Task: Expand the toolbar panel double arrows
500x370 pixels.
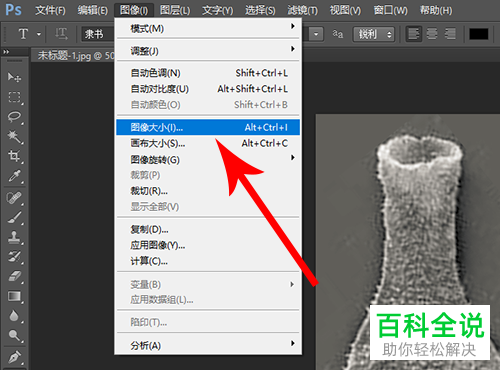Action: (x=6, y=52)
